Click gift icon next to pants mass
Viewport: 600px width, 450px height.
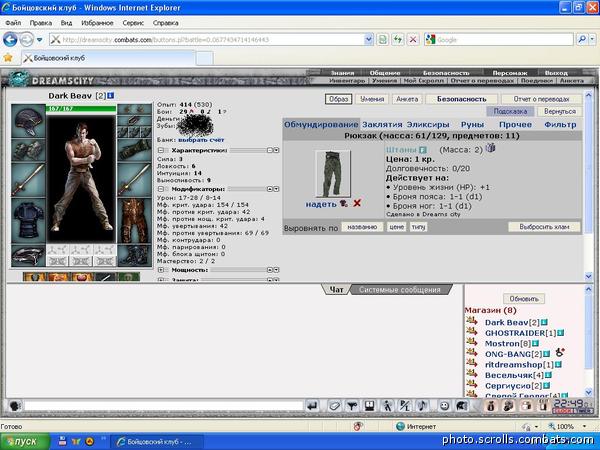[491, 148]
